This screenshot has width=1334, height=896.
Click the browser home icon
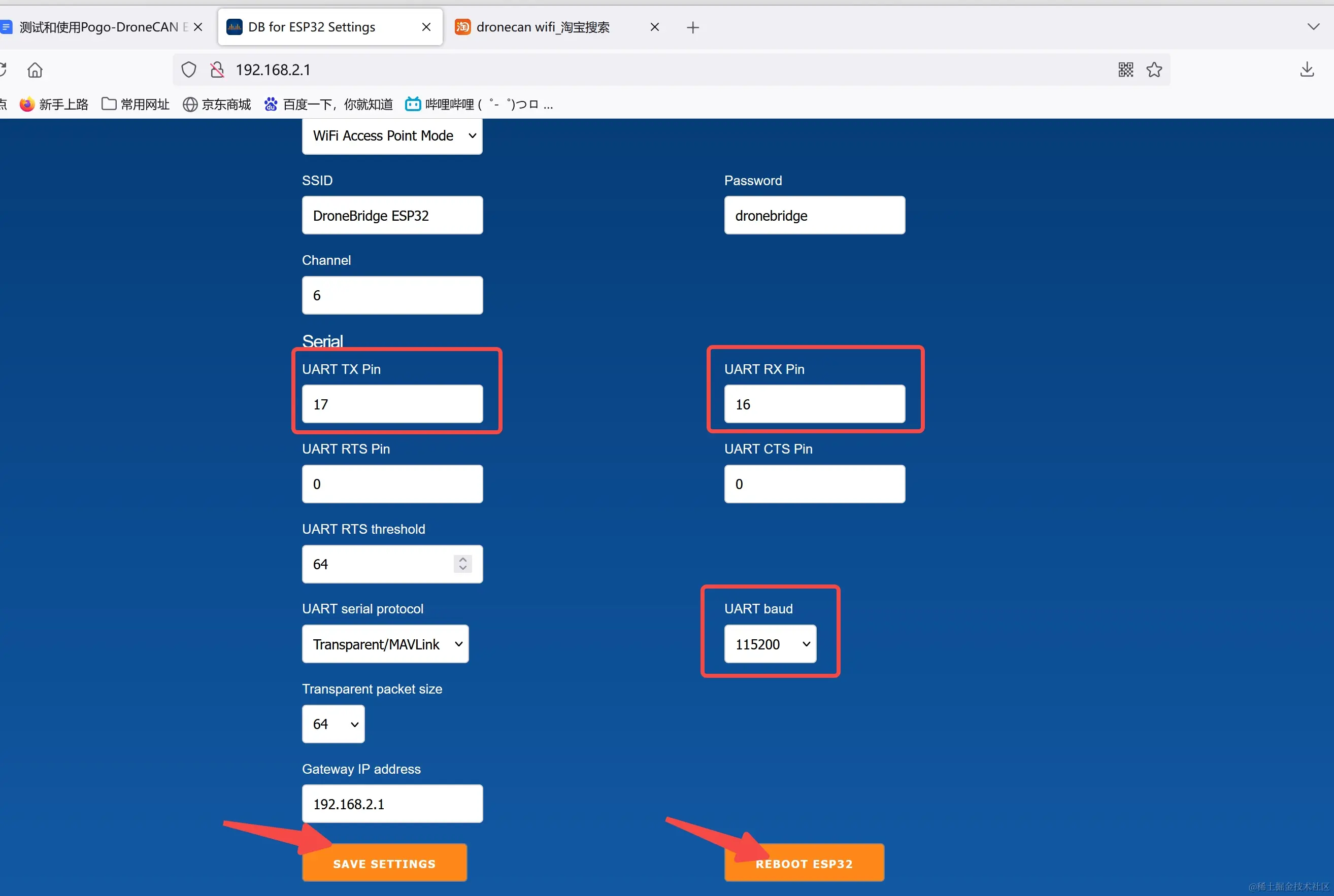[35, 70]
